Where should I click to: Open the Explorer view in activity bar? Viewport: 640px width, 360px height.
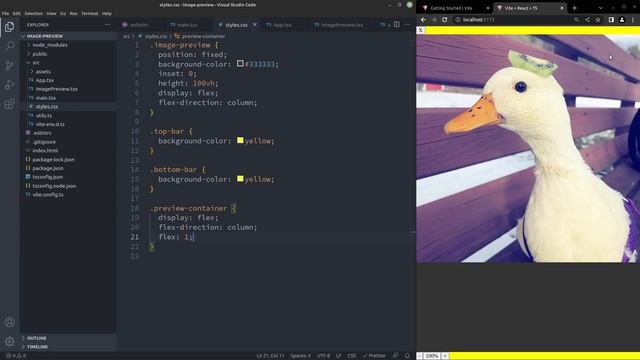(9, 27)
